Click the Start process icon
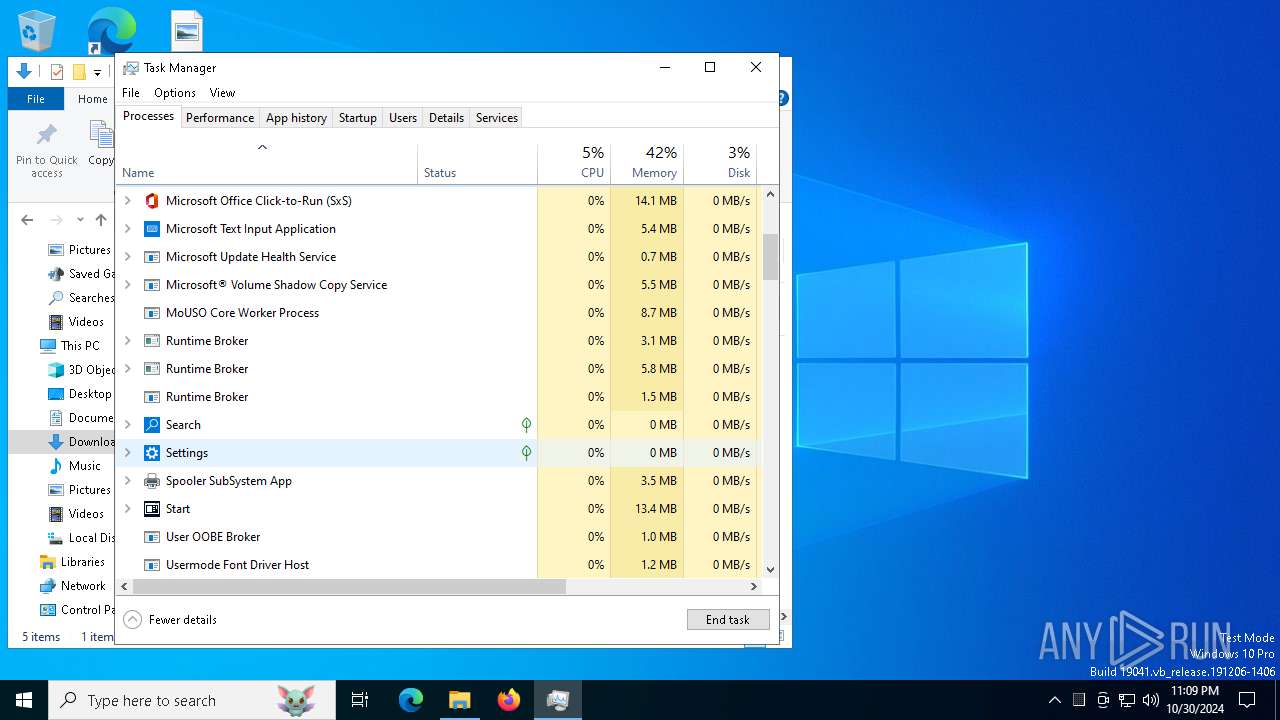Image resolution: width=1280 pixels, height=720 pixels. (x=152, y=509)
